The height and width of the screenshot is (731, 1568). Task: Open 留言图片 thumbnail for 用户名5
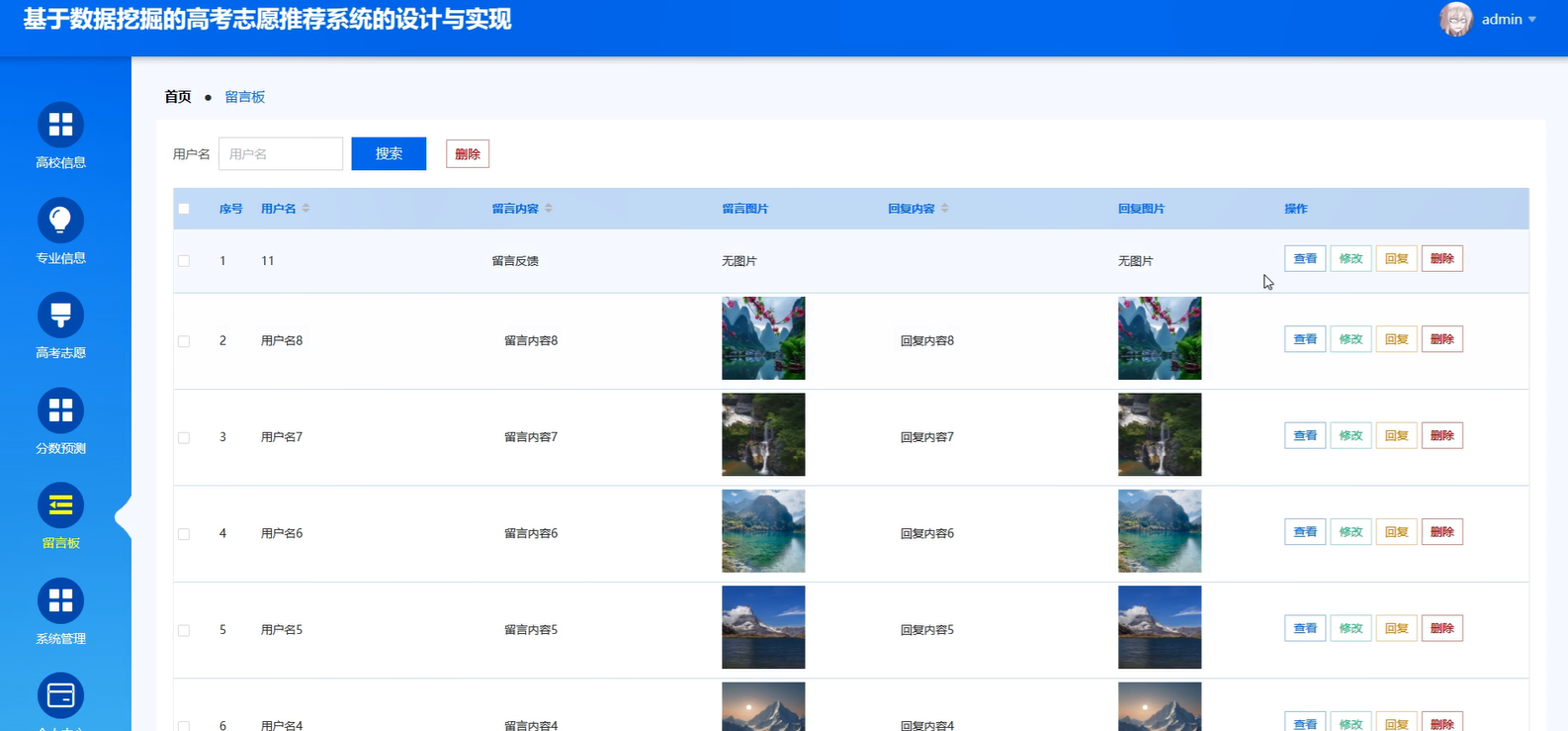pyautogui.click(x=763, y=627)
